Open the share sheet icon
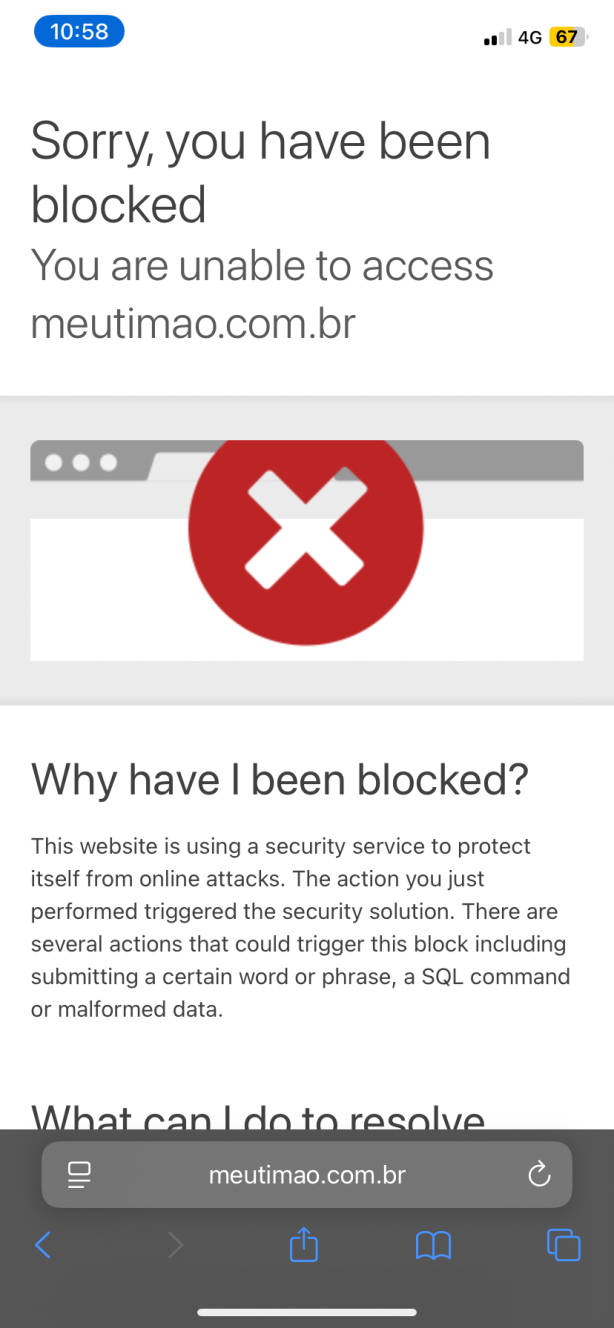 tap(303, 1243)
